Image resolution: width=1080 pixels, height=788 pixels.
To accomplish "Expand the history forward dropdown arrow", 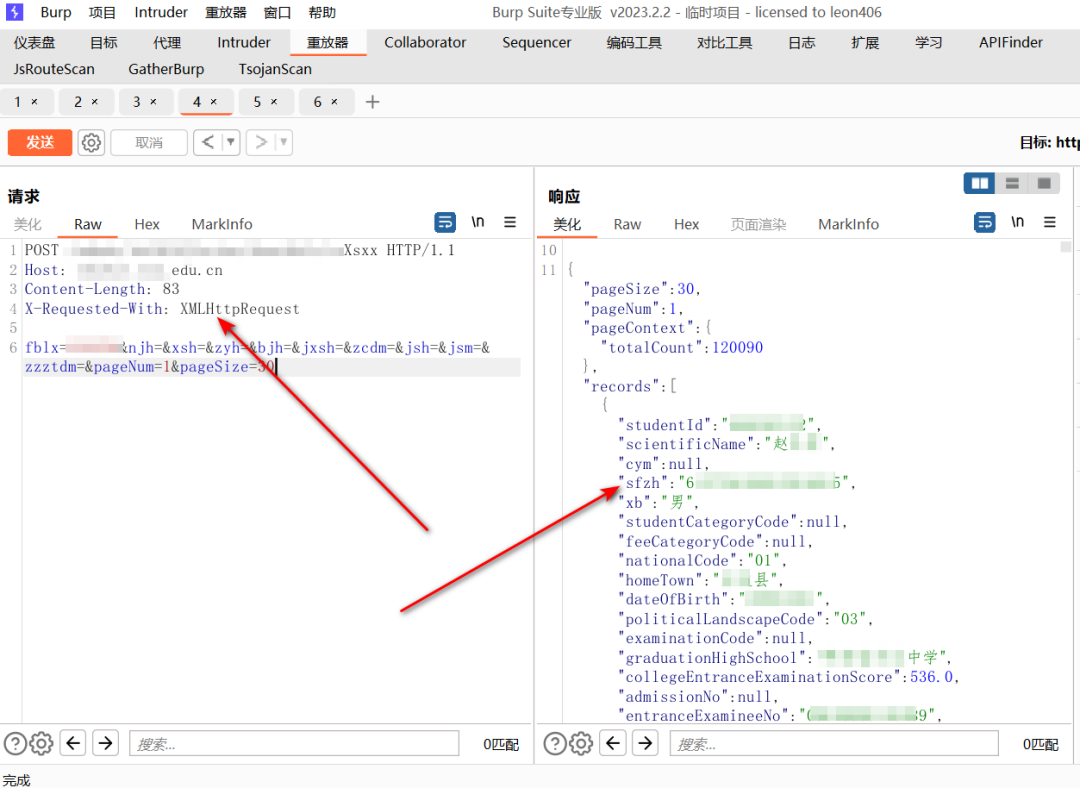I will 283,143.
